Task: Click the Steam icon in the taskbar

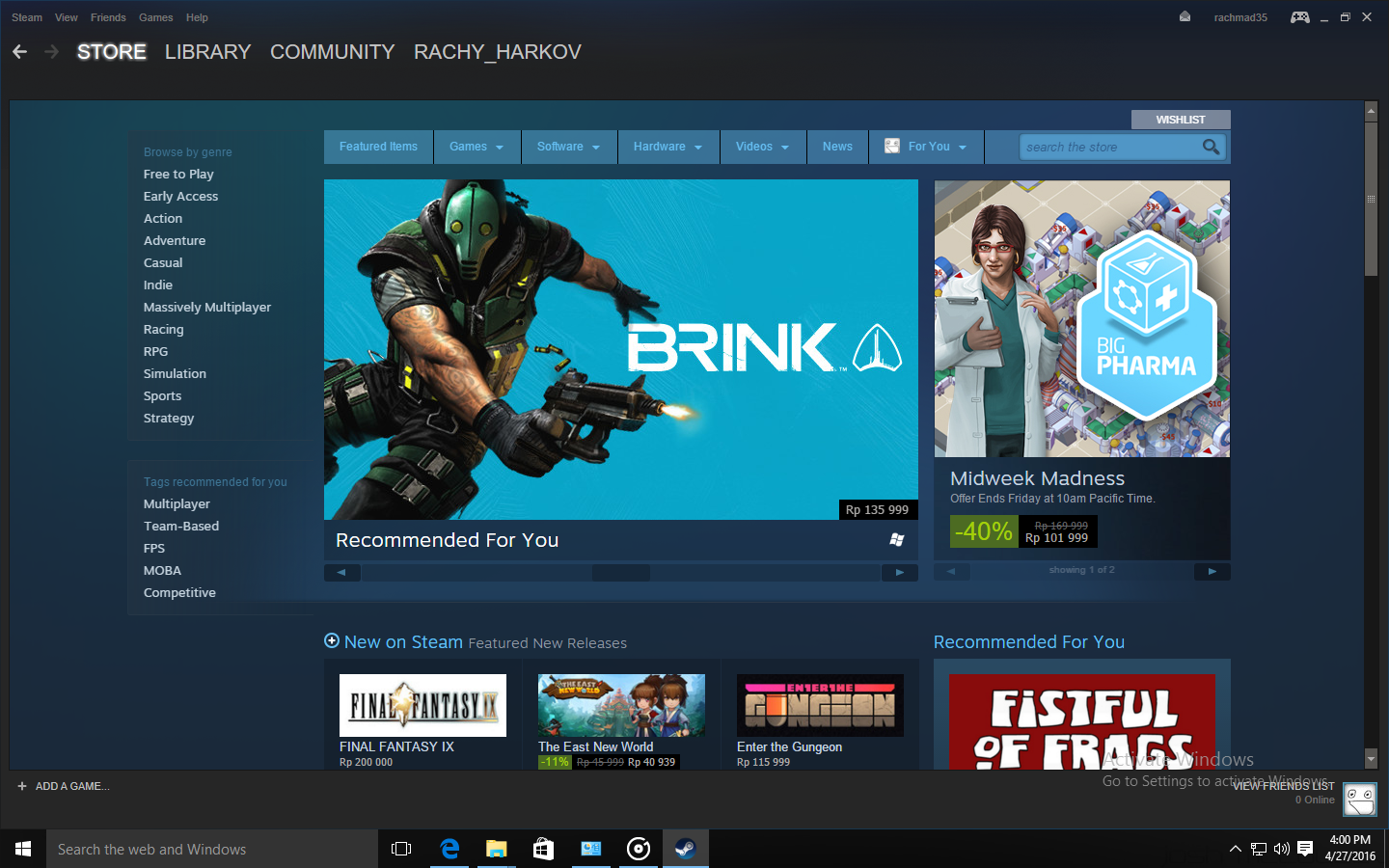Action: coord(686,849)
